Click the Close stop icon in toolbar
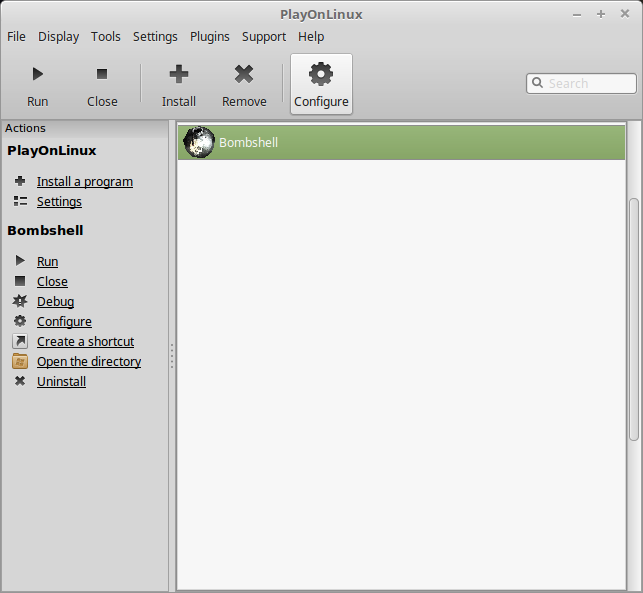This screenshot has height=593, width=643. (x=102, y=74)
